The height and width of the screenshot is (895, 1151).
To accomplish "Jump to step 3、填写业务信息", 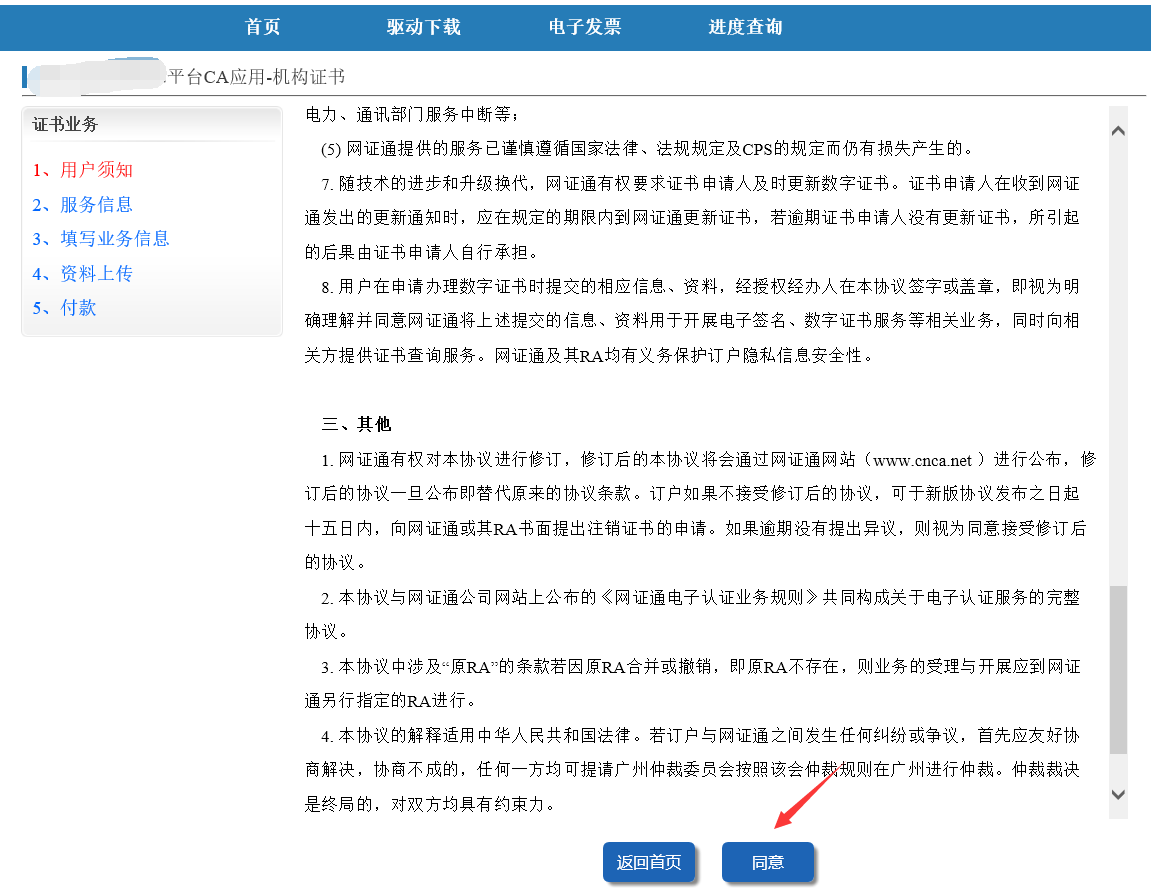I will [x=101, y=239].
